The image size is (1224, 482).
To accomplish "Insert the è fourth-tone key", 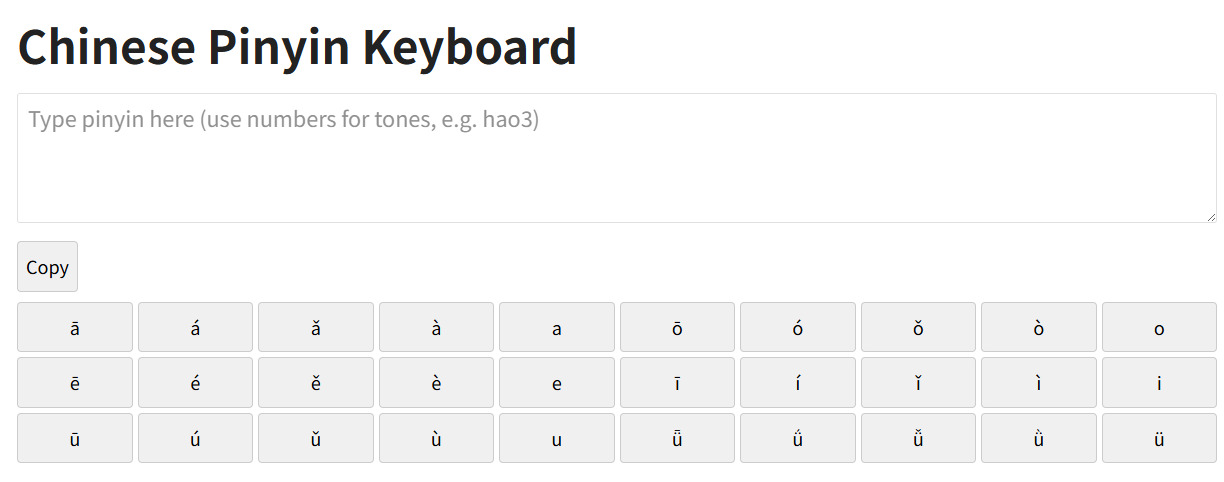I will coord(436,383).
